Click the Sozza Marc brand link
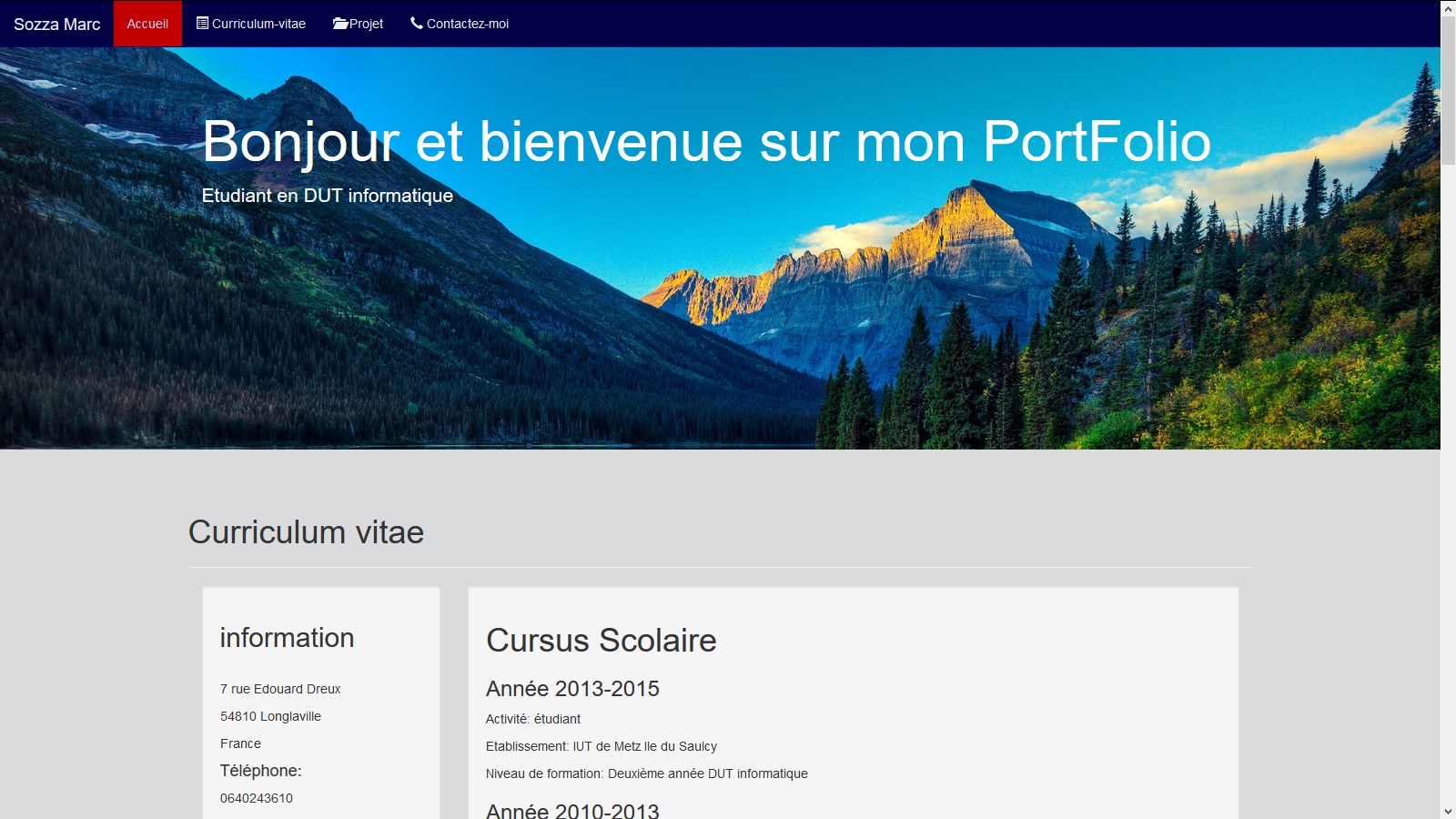The width and height of the screenshot is (1456, 819). pos(56,25)
